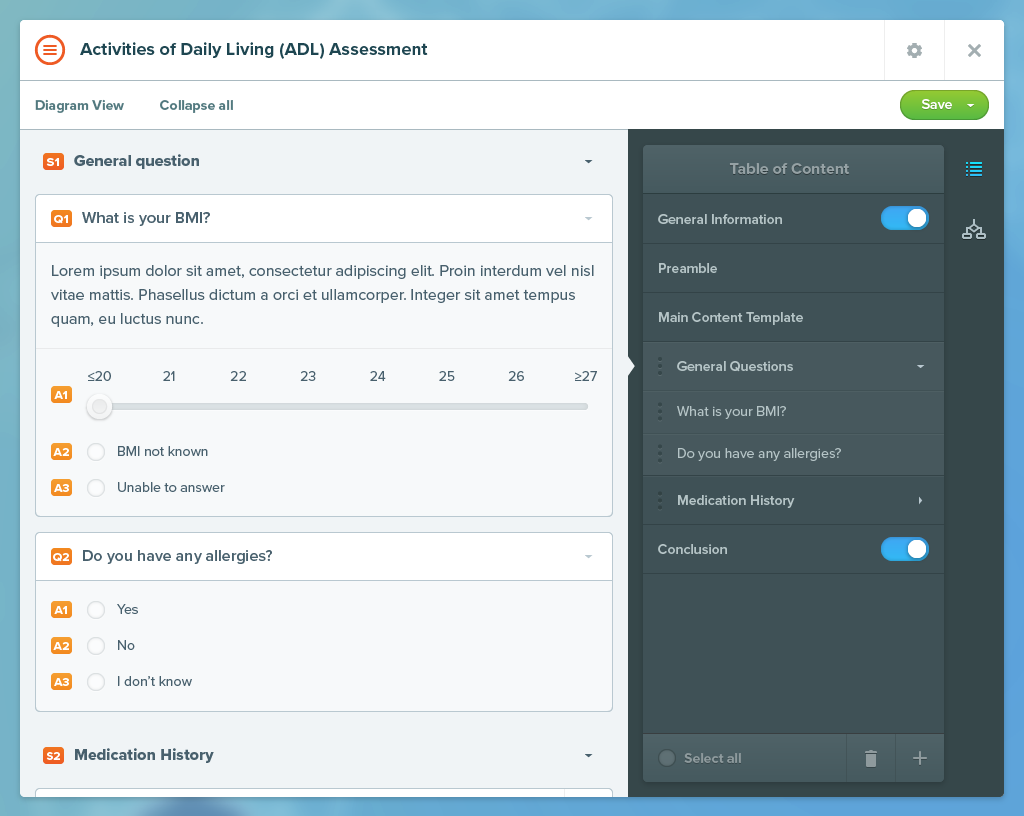Click the A3 badge beside Unable to answer

point(61,488)
